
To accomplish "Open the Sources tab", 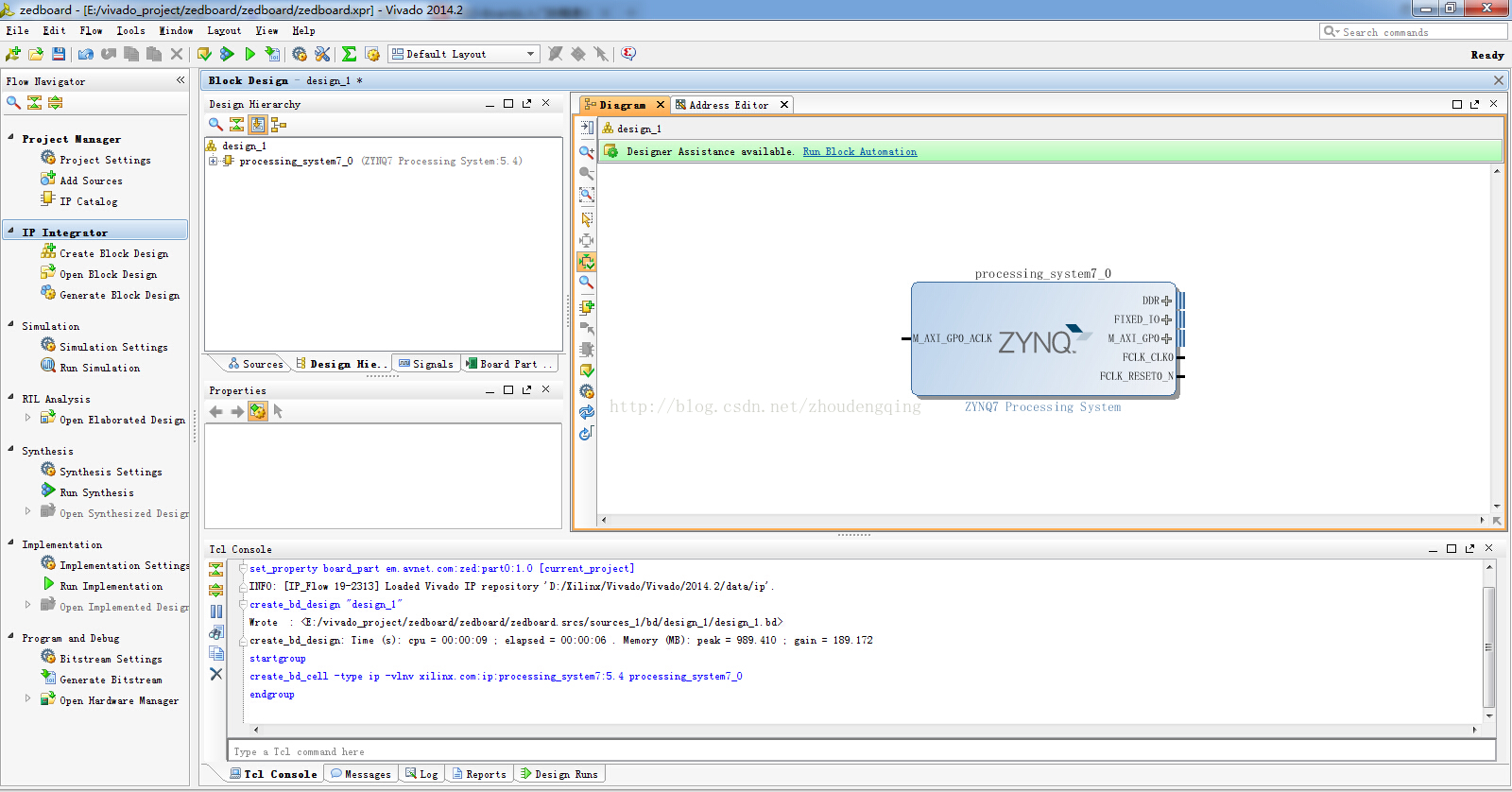I will coord(255,364).
